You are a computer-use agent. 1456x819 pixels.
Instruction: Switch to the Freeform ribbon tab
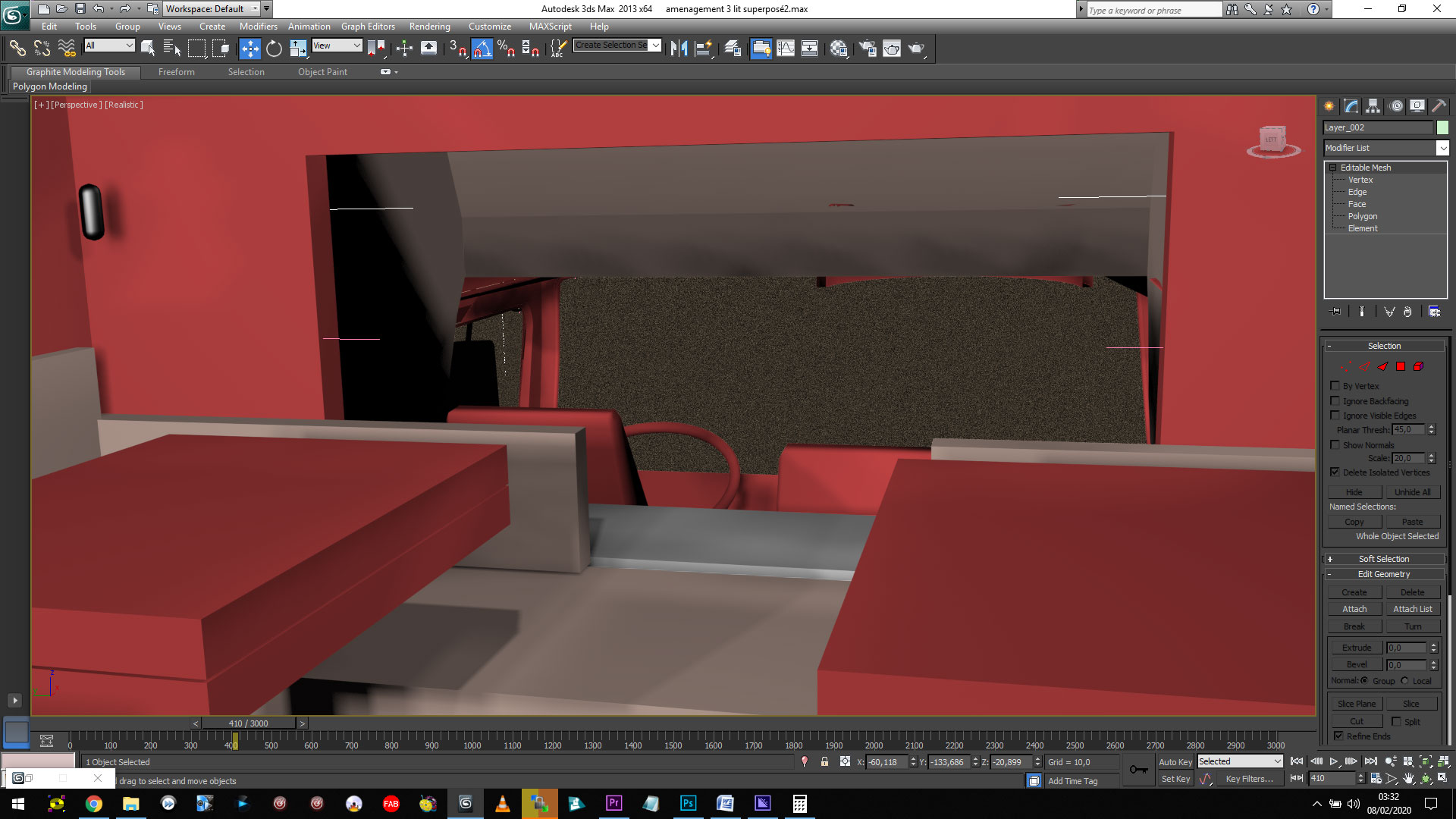(176, 72)
